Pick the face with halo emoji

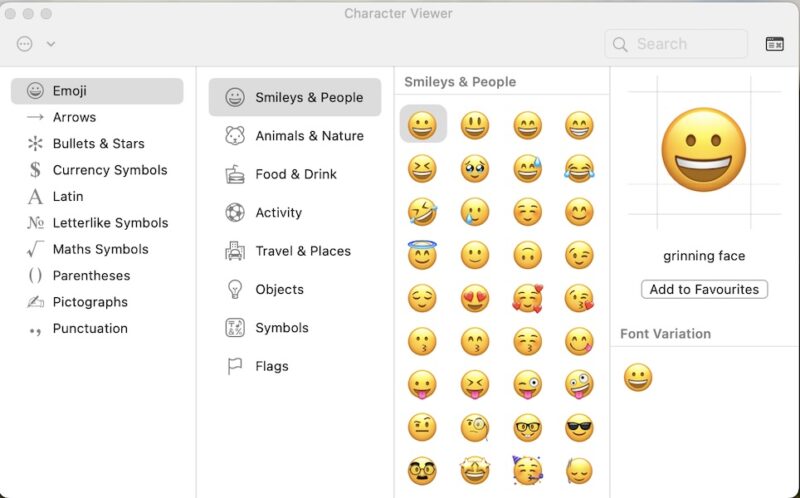pyautogui.click(x=422, y=255)
